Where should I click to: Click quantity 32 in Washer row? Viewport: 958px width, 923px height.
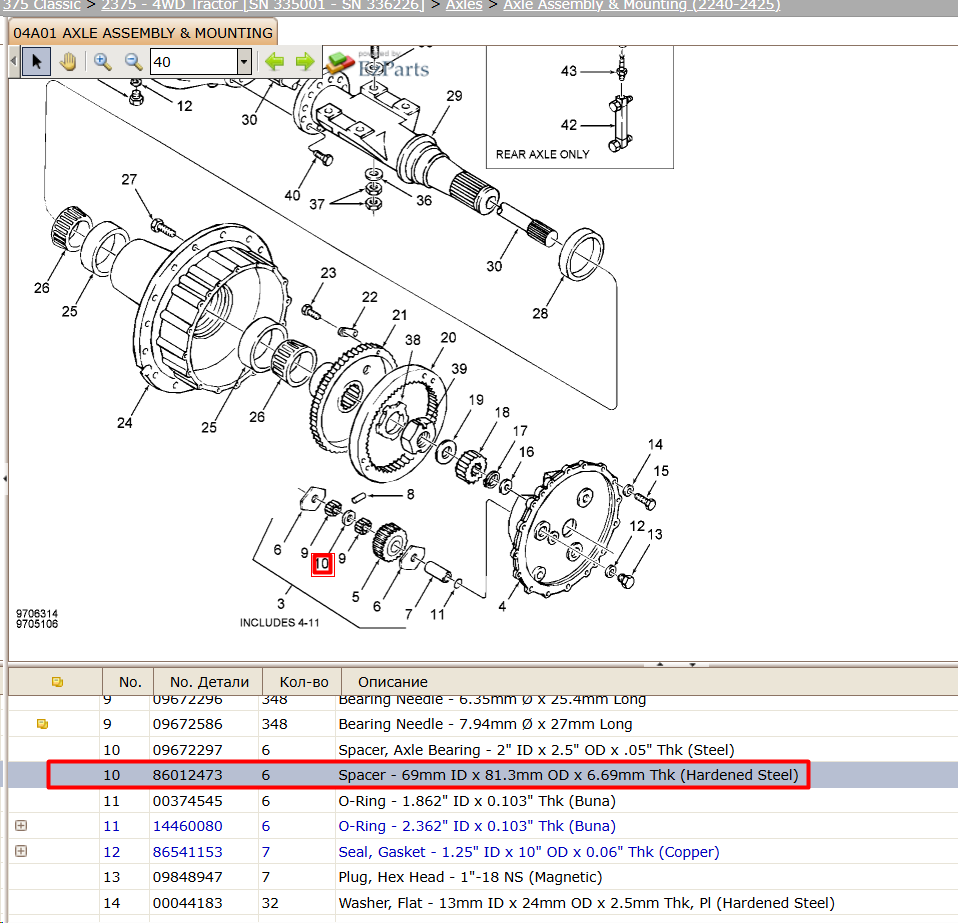coord(270,903)
